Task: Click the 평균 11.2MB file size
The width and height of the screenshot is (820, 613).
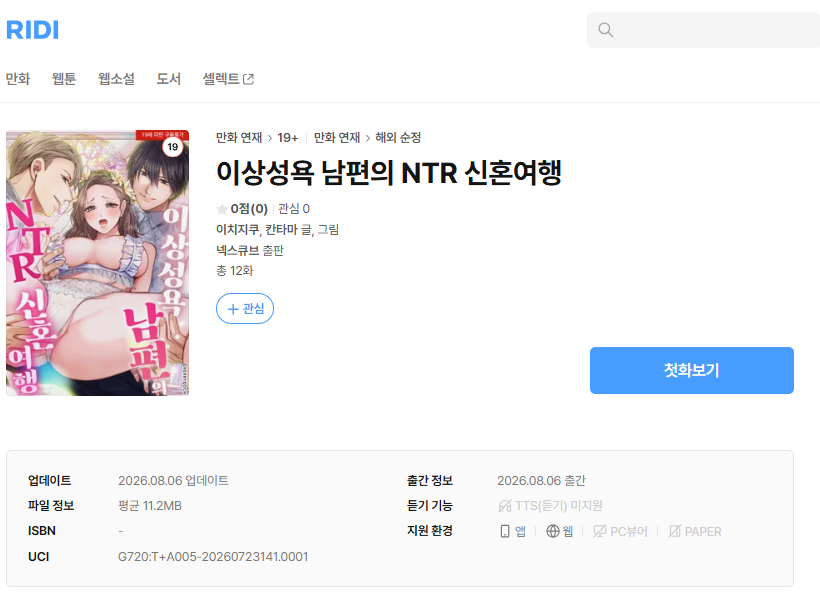Action: coord(150,506)
